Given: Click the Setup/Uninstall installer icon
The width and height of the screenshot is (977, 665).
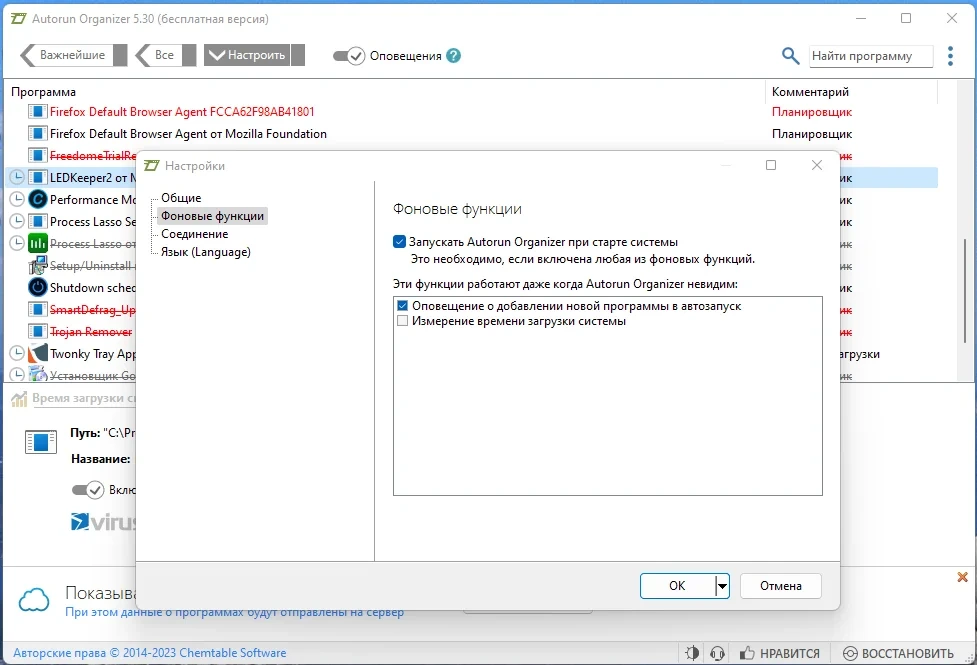Looking at the screenshot, I should click(38, 266).
